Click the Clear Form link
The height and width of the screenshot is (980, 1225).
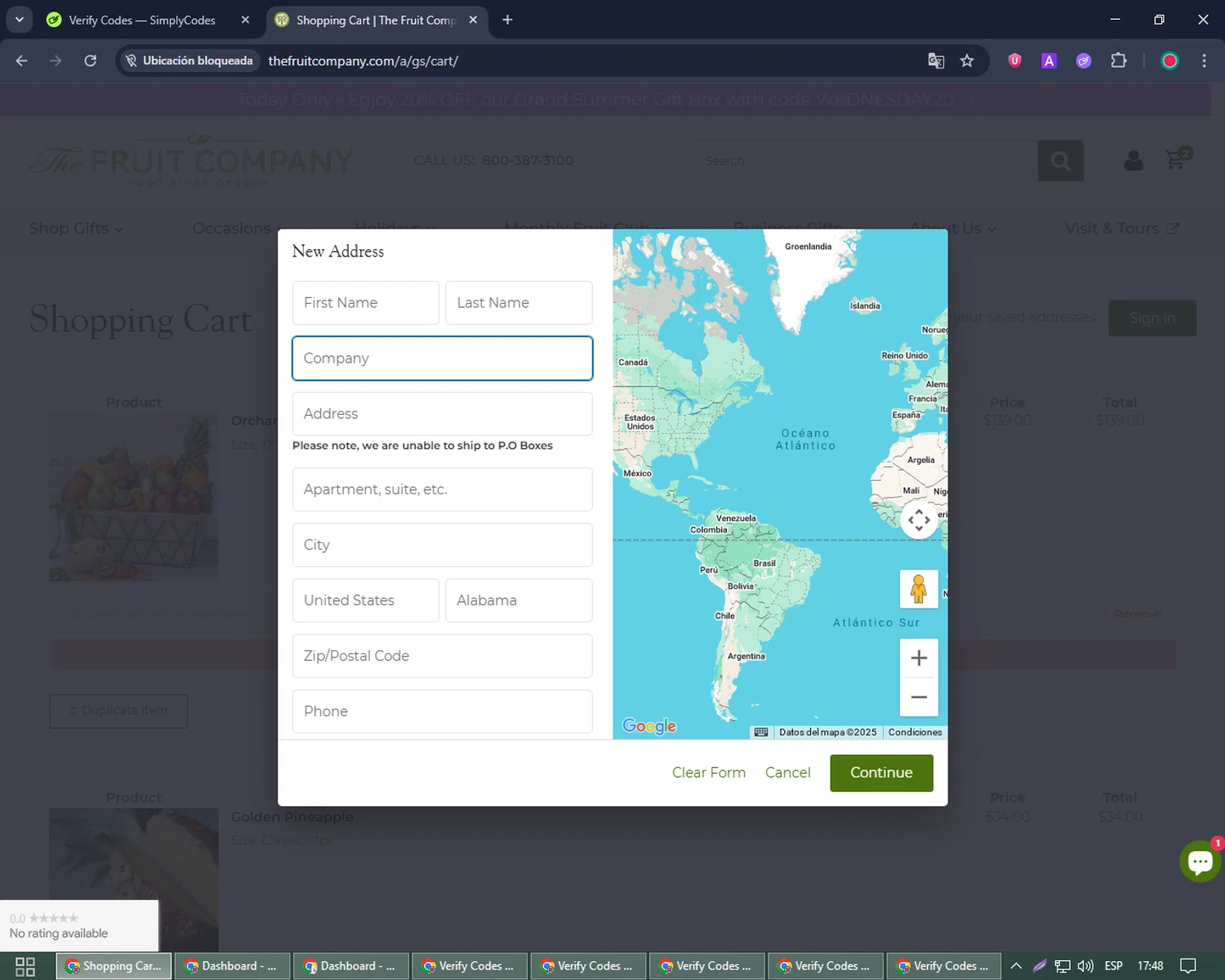click(709, 773)
